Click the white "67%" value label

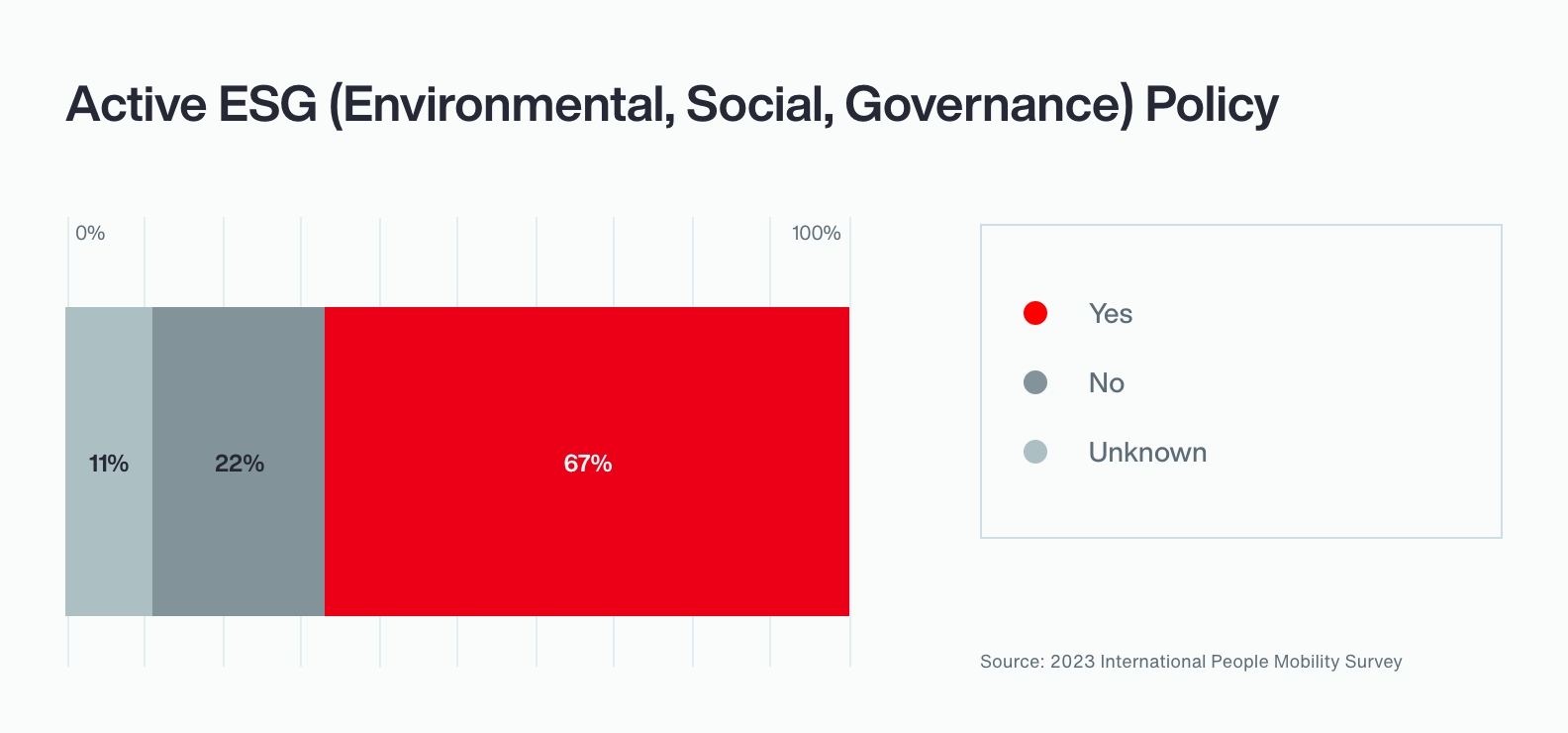(588, 464)
